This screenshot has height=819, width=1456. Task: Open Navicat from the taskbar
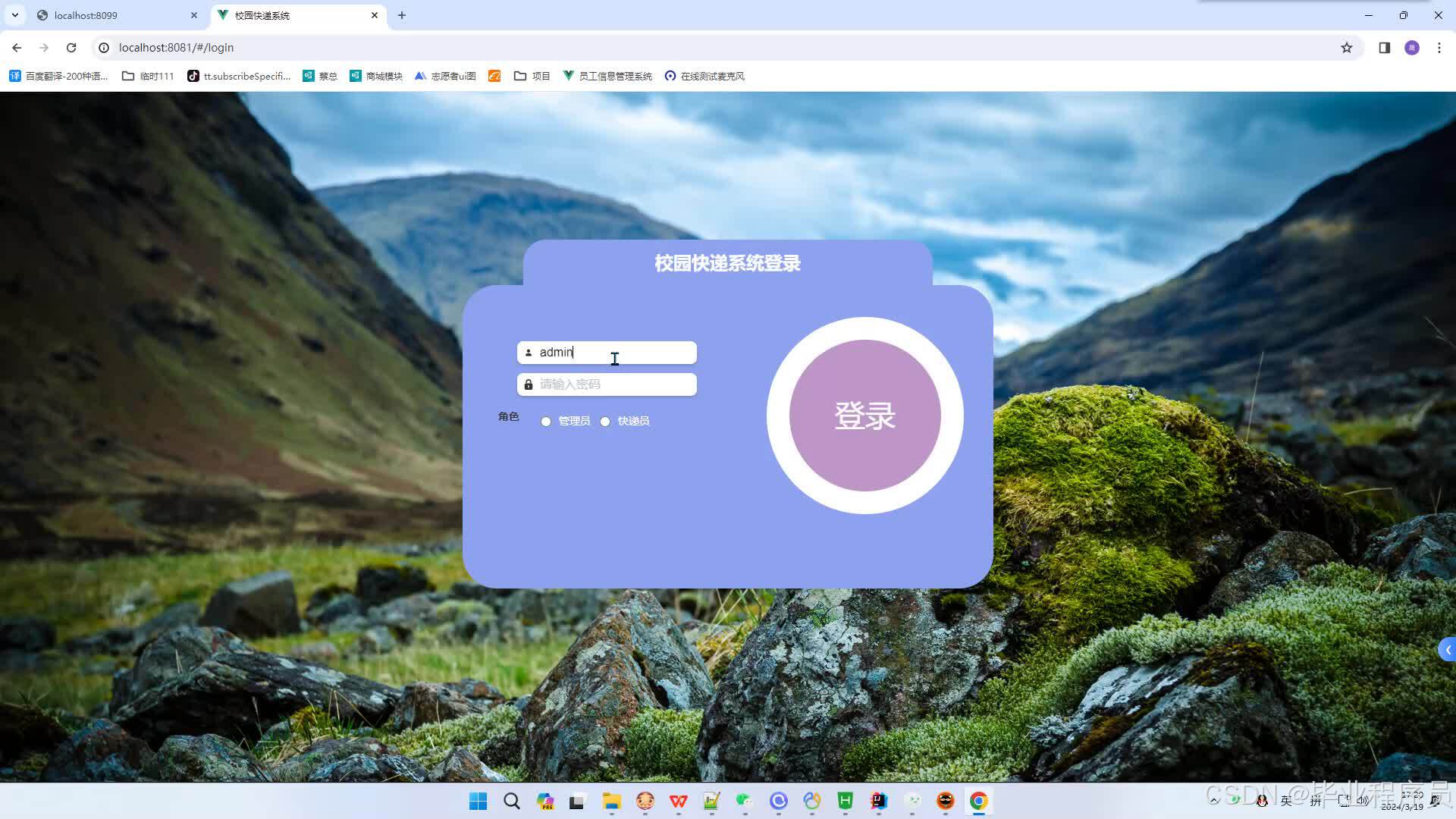tap(812, 802)
